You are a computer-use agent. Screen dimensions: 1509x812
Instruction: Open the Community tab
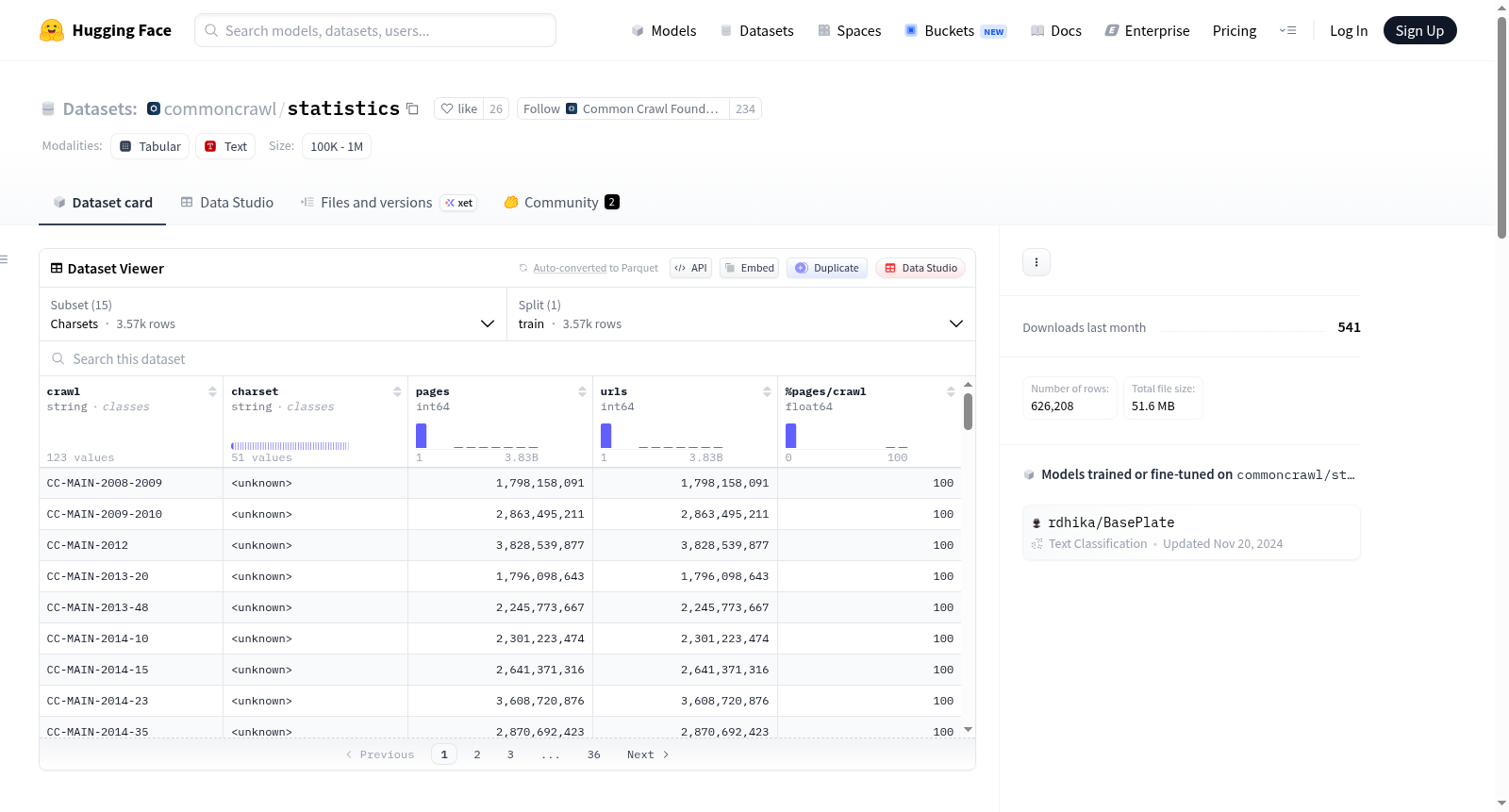(561, 203)
